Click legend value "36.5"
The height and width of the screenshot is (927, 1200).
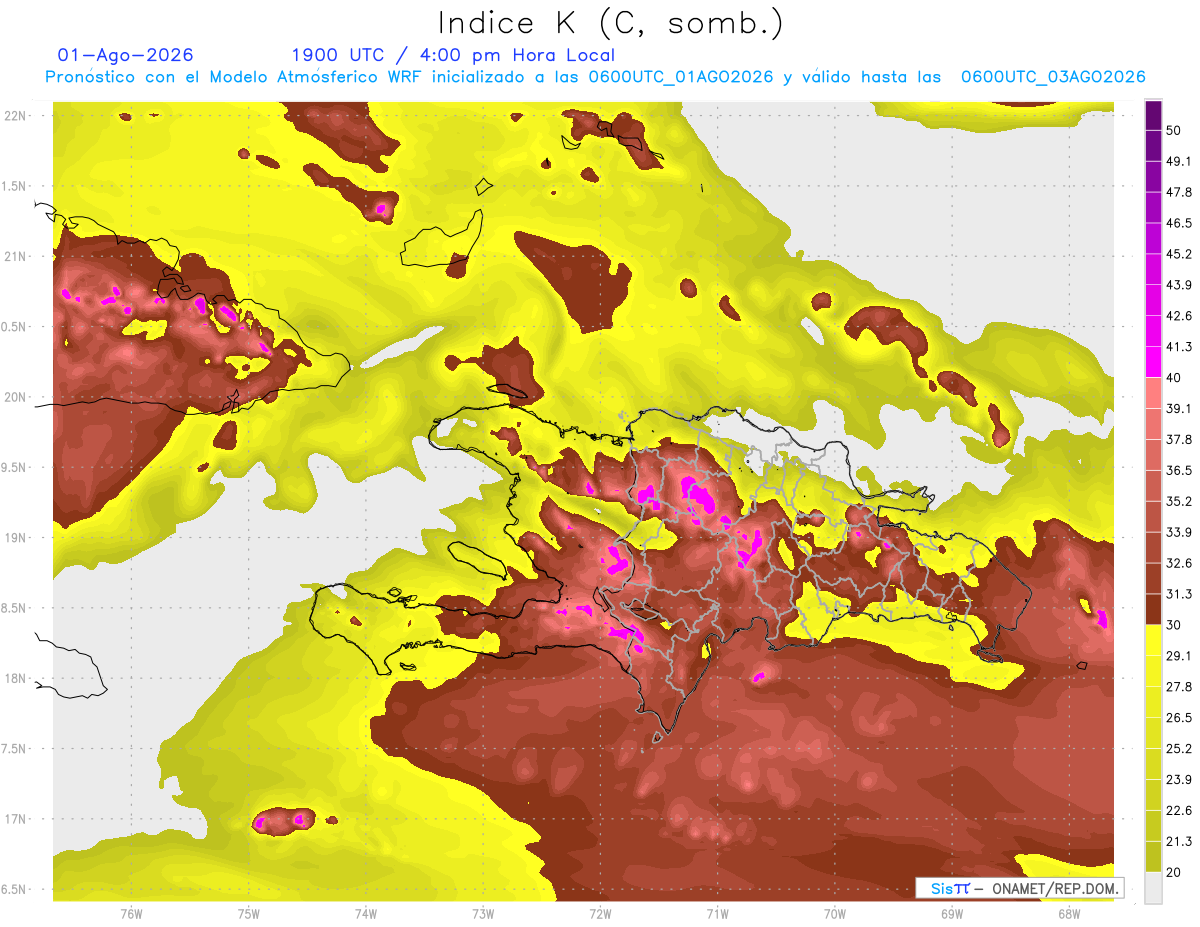pyautogui.click(x=1178, y=470)
